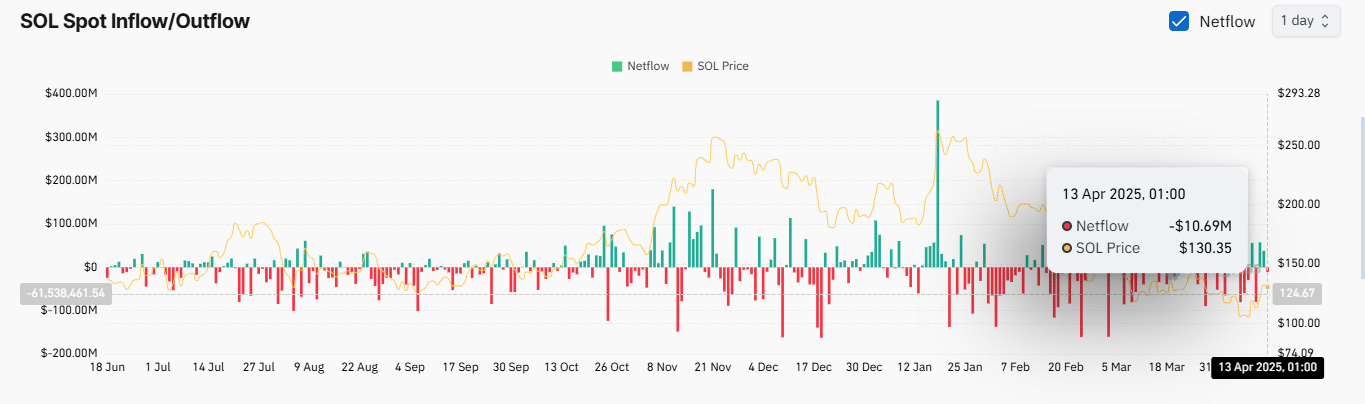This screenshot has width=1365, height=404.
Task: Toggle the yellow SOL Price legend swatch
Action: (x=686, y=66)
